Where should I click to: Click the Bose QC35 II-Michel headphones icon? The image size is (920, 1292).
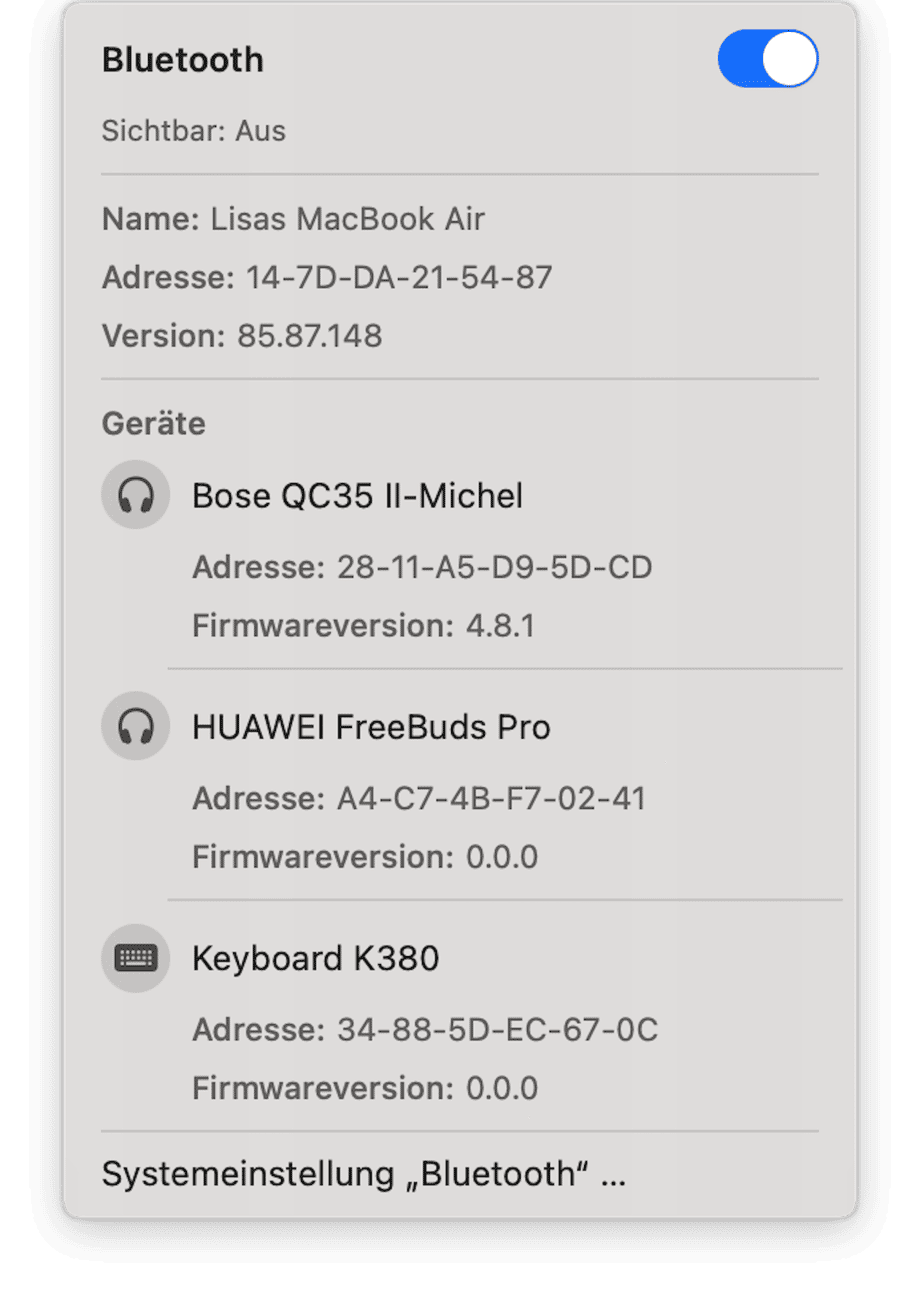(x=135, y=495)
